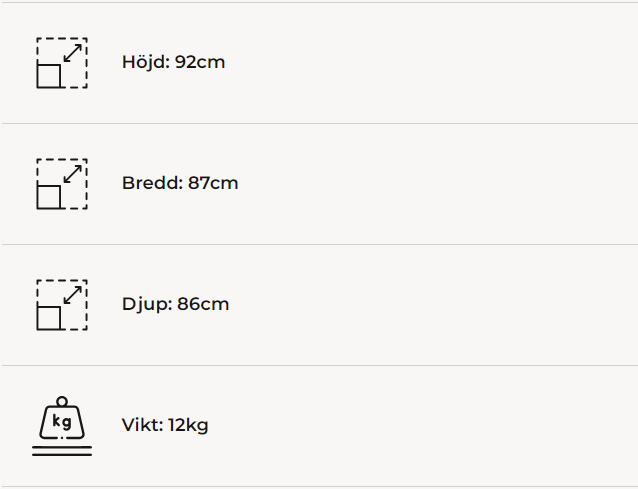
Task: Click the dimension icon beside Djup
Action: tap(62, 305)
